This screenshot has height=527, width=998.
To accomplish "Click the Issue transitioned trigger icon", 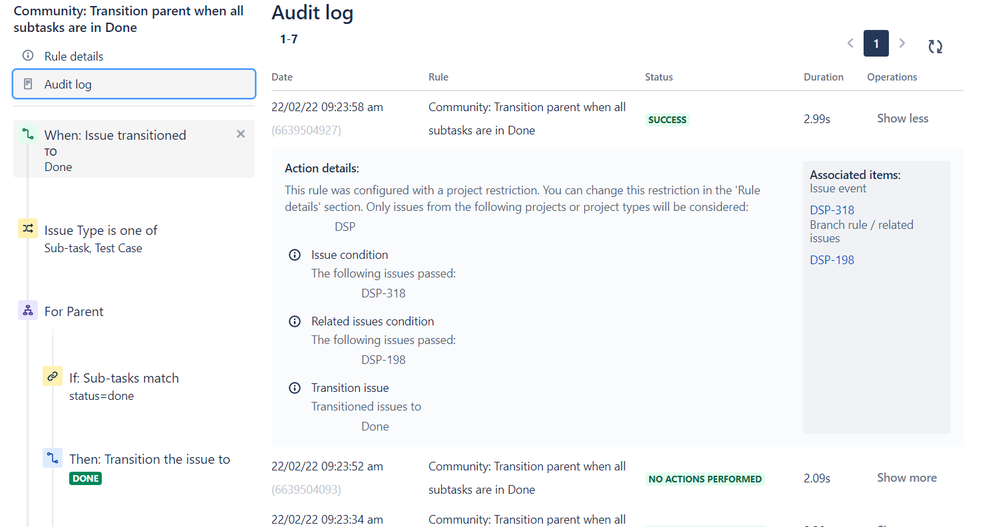I will tap(28, 134).
